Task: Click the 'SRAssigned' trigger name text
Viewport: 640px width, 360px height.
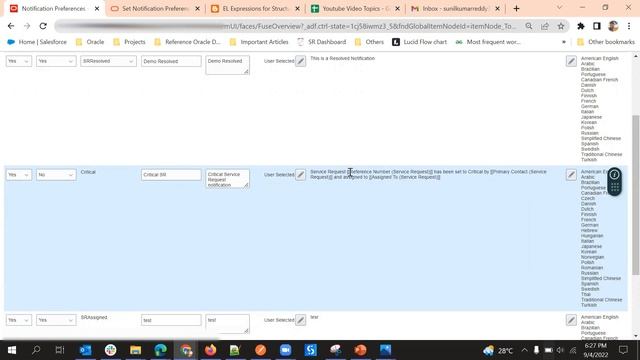Action: (x=94, y=318)
